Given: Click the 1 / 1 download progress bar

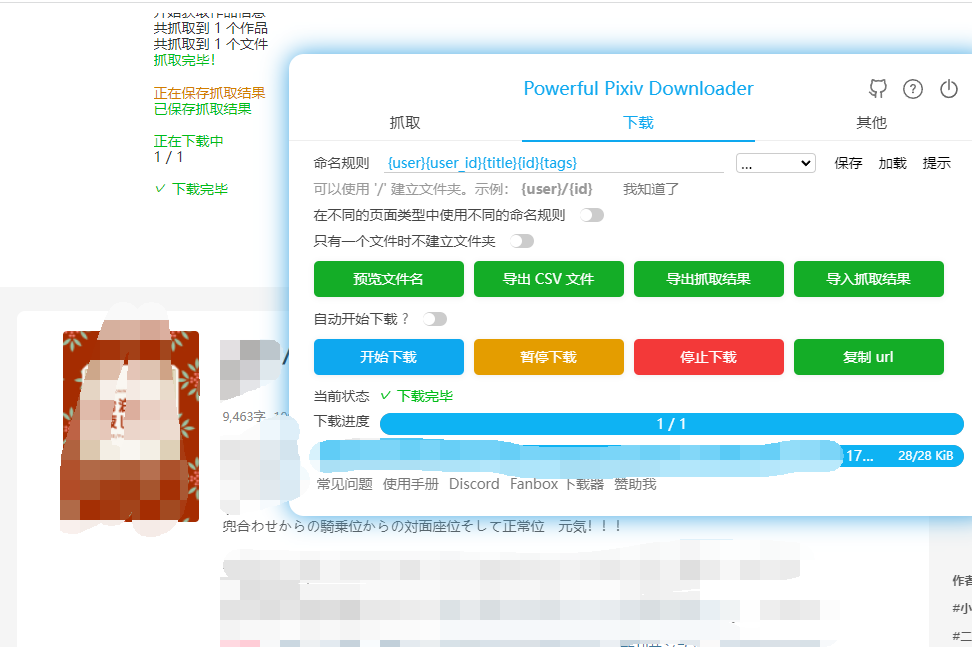Looking at the screenshot, I should 671,424.
